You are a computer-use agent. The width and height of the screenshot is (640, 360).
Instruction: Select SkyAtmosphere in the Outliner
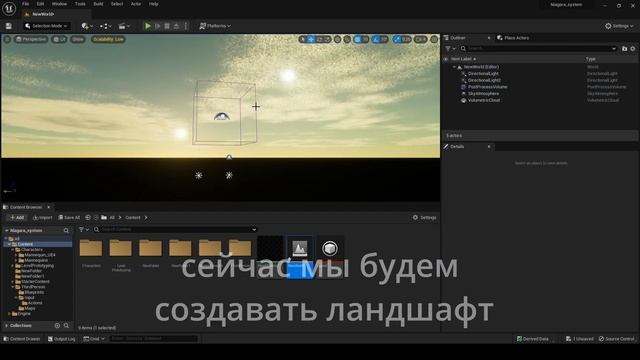pyautogui.click(x=483, y=93)
